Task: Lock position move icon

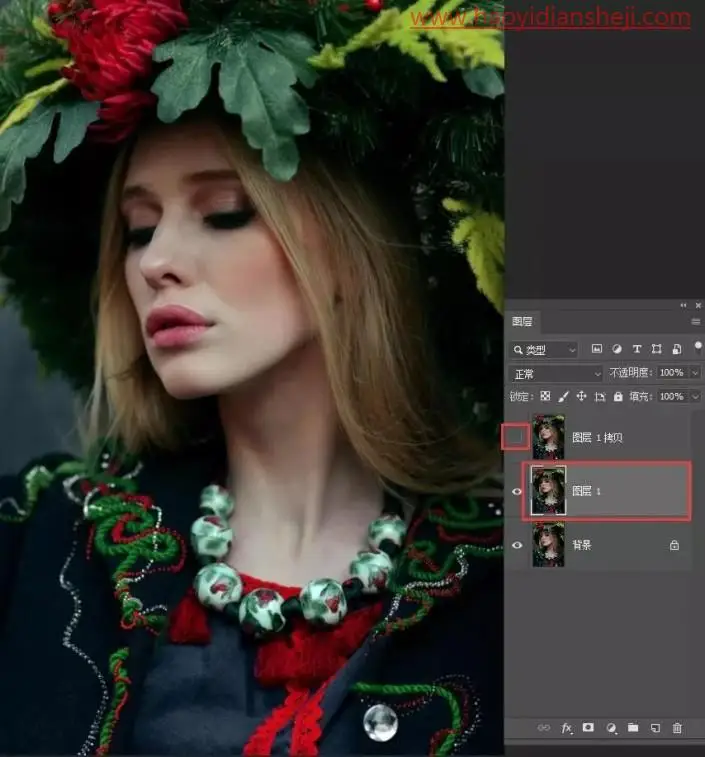Action: tap(581, 396)
